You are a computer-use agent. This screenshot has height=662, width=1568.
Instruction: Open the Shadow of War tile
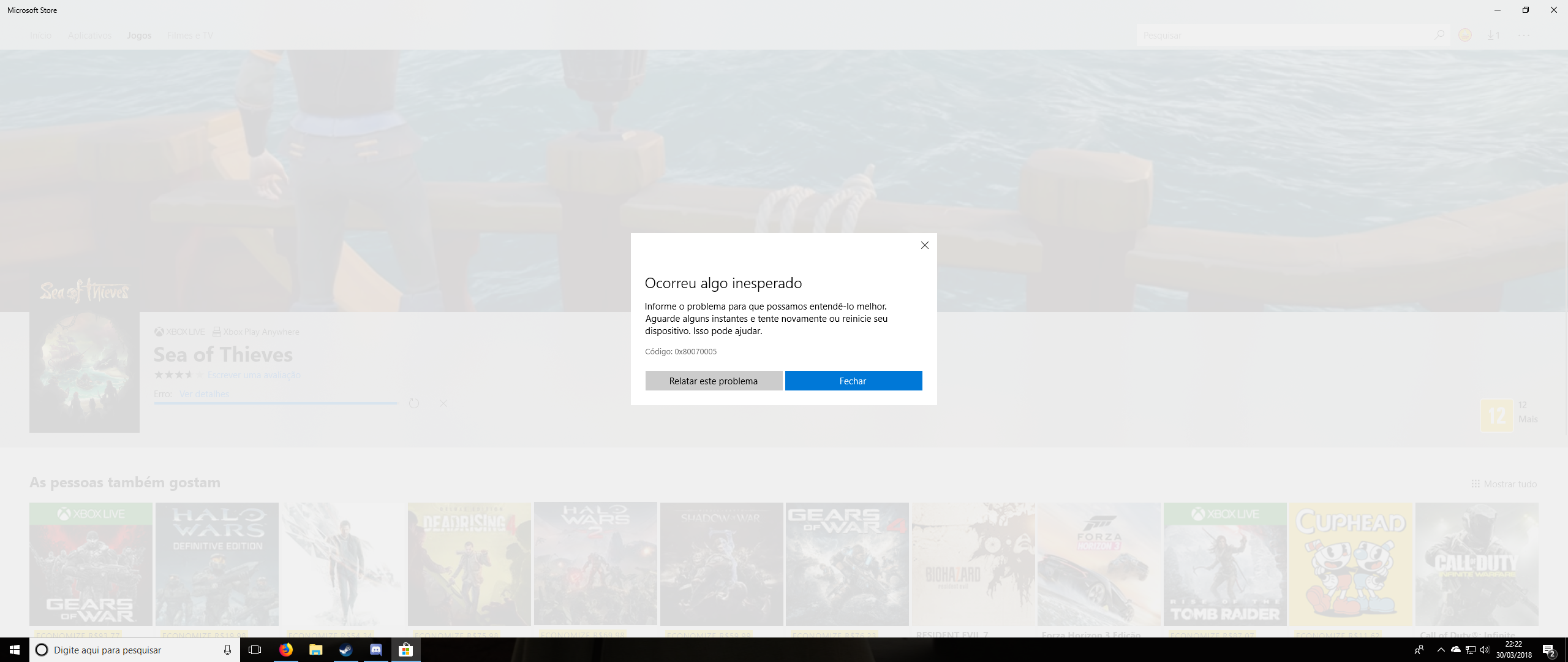click(722, 564)
